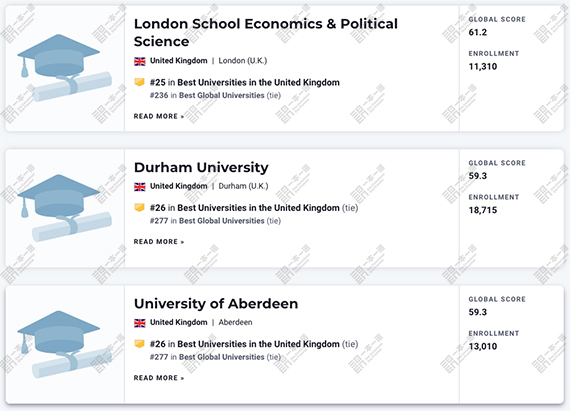Click the Durham University graduation cap icon
The width and height of the screenshot is (570, 411).
(x=64, y=208)
